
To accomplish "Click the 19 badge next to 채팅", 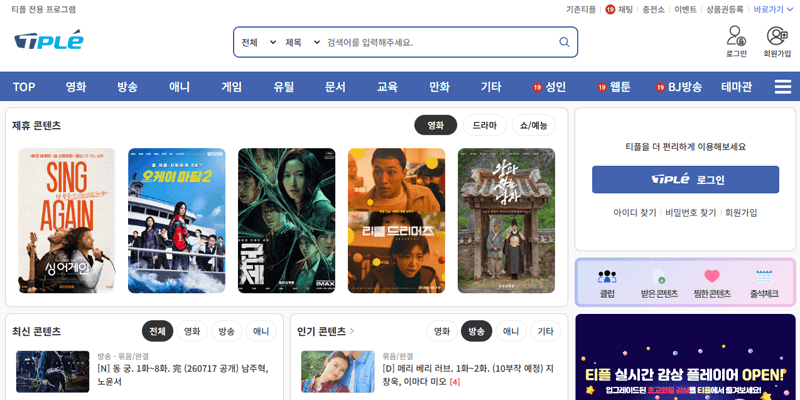I will [x=610, y=9].
